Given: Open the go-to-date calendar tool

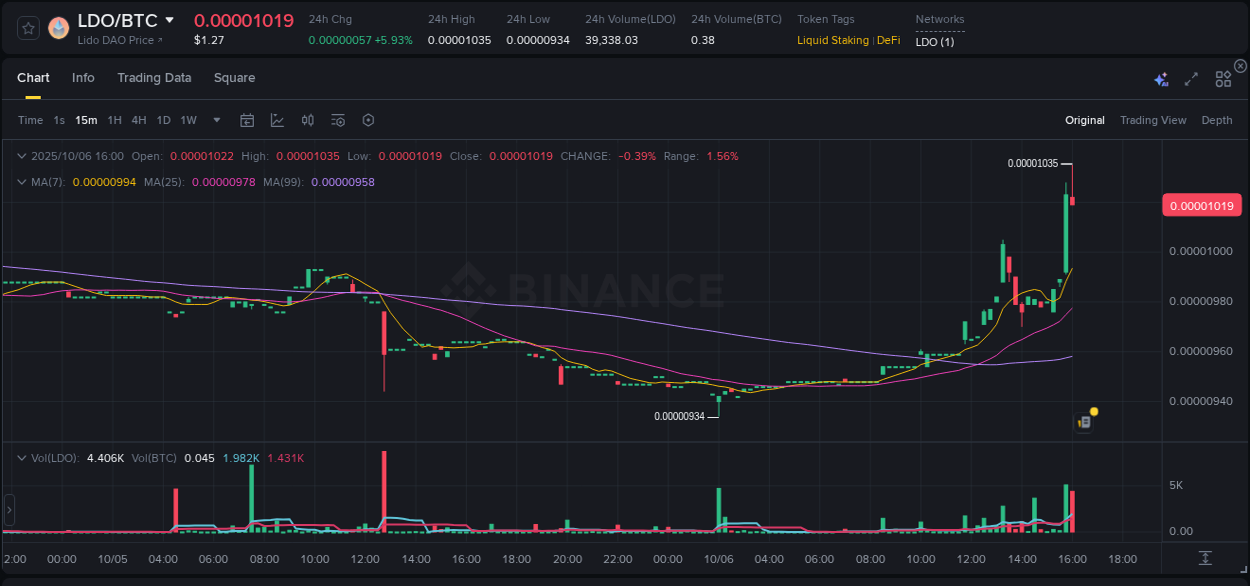Looking at the screenshot, I should pyautogui.click(x=247, y=120).
